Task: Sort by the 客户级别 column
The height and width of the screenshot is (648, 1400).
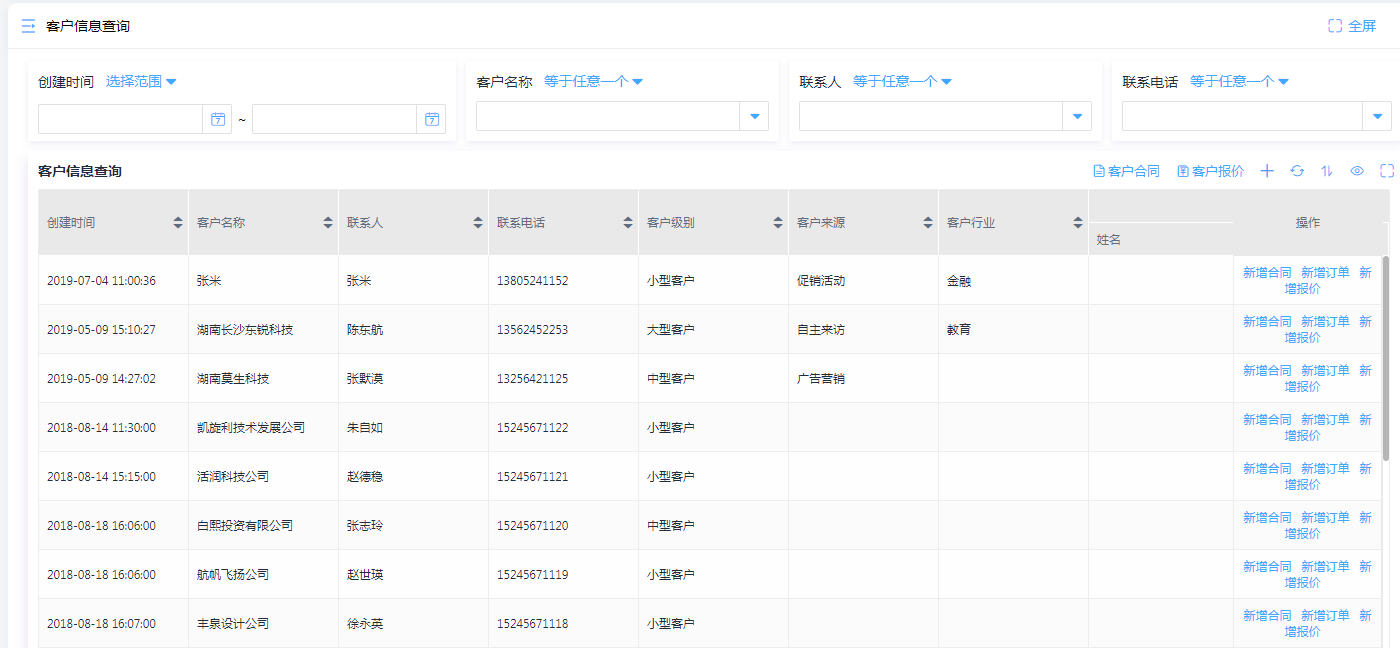Action: (778, 223)
